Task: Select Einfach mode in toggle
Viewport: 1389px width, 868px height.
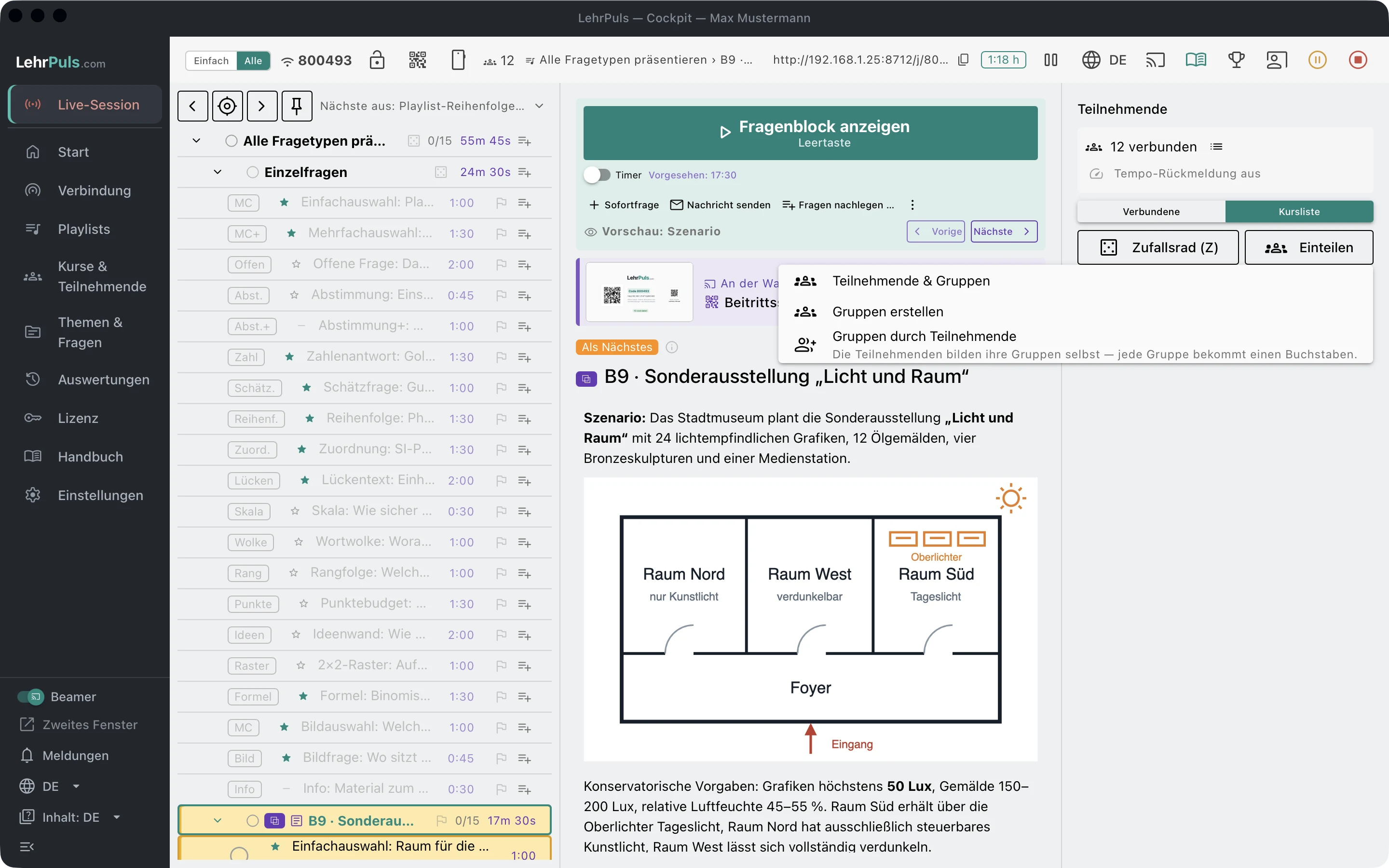Action: tap(211, 60)
